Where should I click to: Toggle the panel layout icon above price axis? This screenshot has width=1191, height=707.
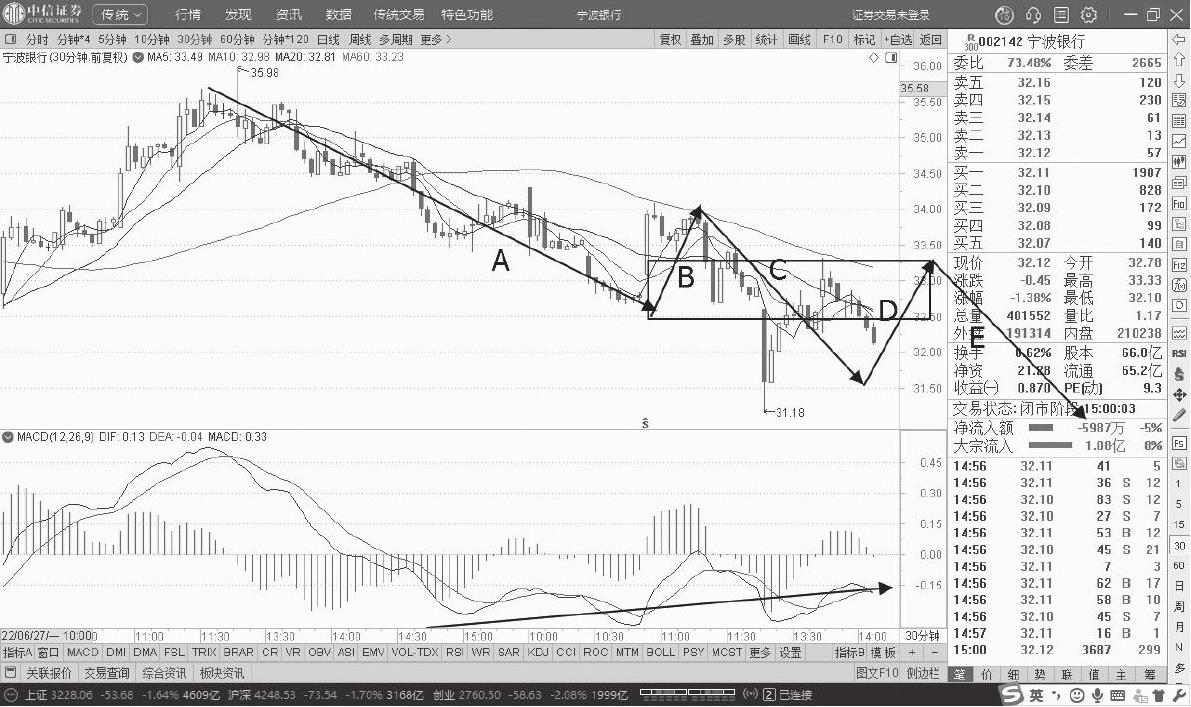click(891, 58)
